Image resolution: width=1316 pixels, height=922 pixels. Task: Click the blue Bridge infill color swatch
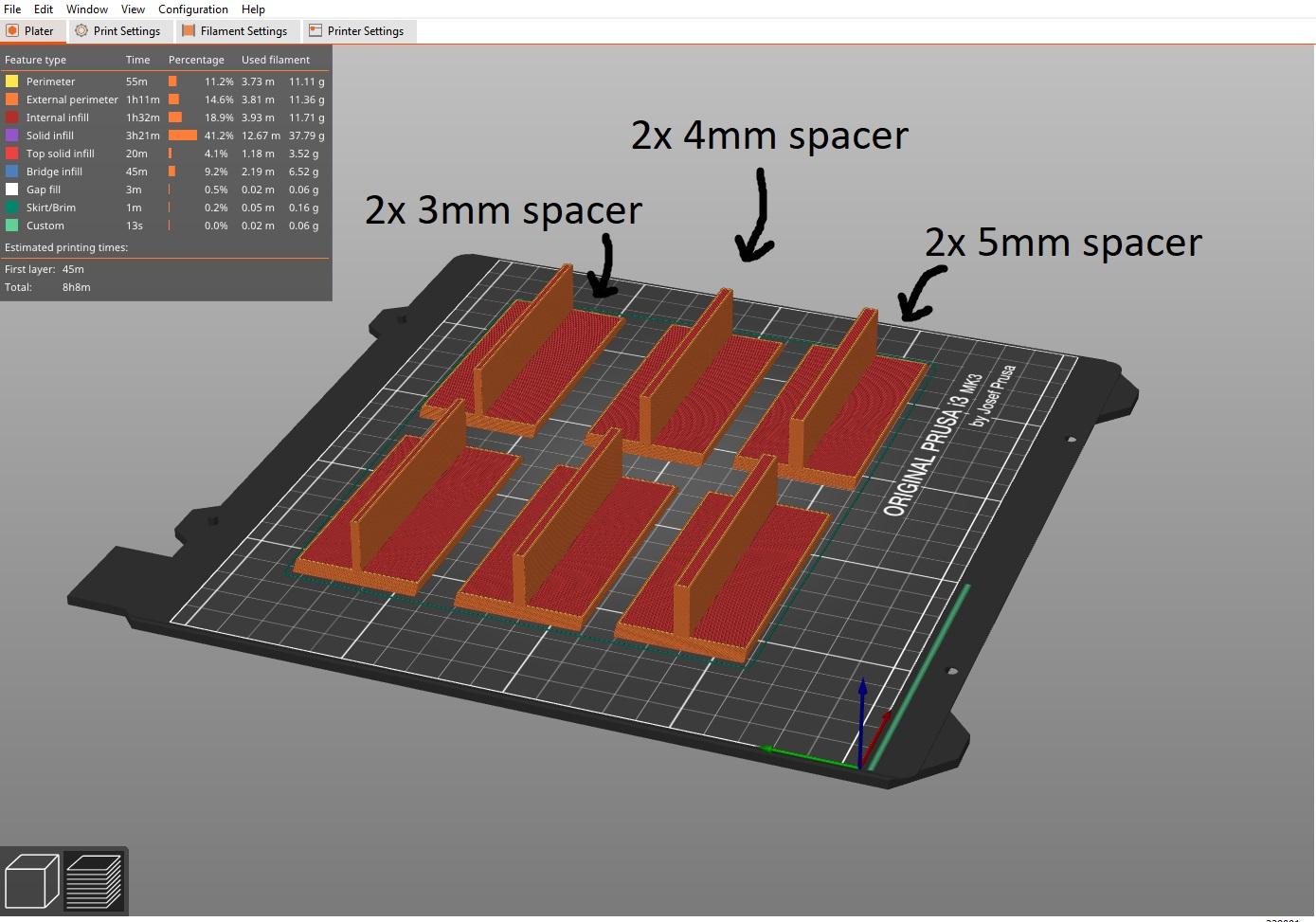[12, 172]
